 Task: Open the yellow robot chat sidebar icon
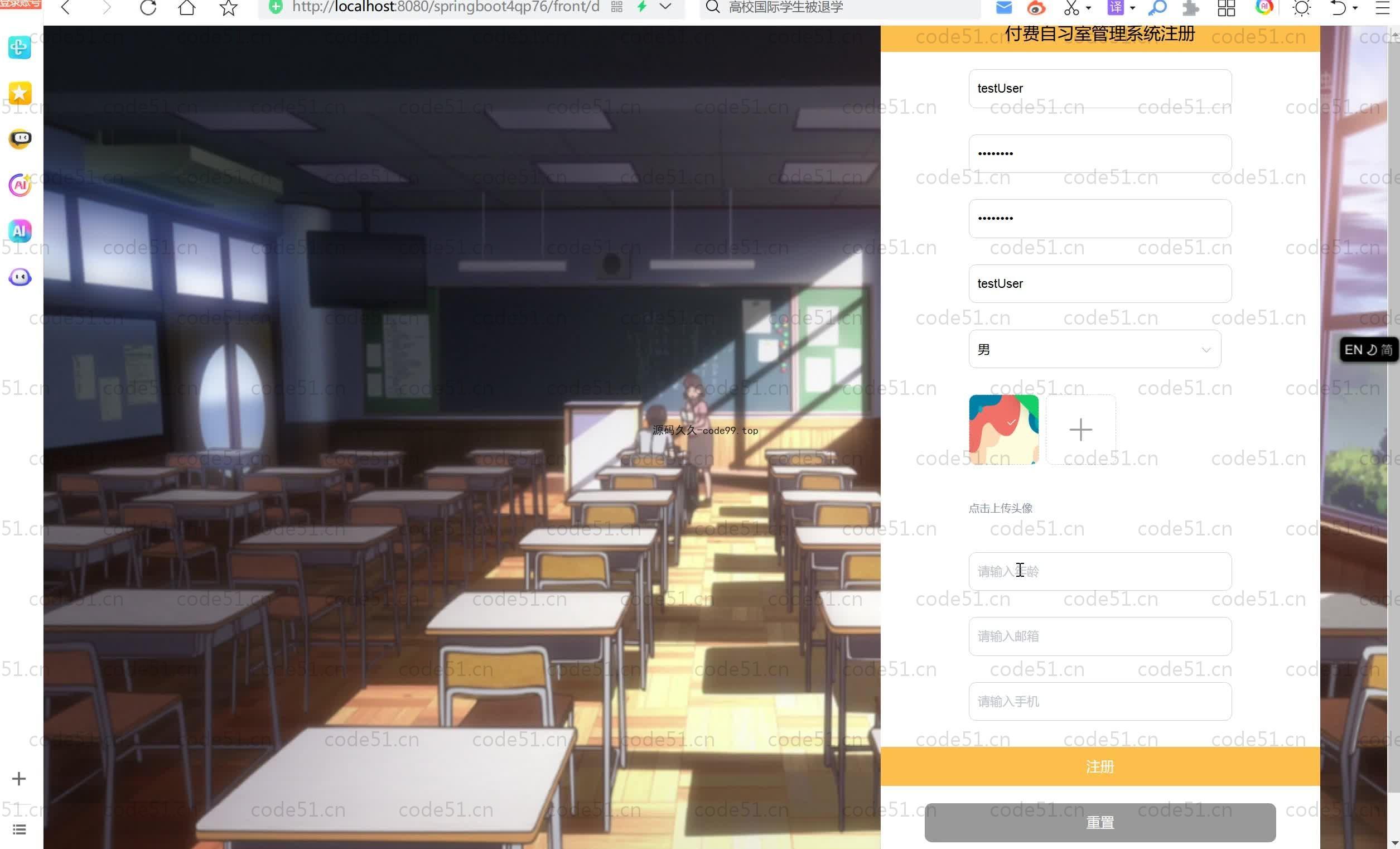pyautogui.click(x=20, y=139)
